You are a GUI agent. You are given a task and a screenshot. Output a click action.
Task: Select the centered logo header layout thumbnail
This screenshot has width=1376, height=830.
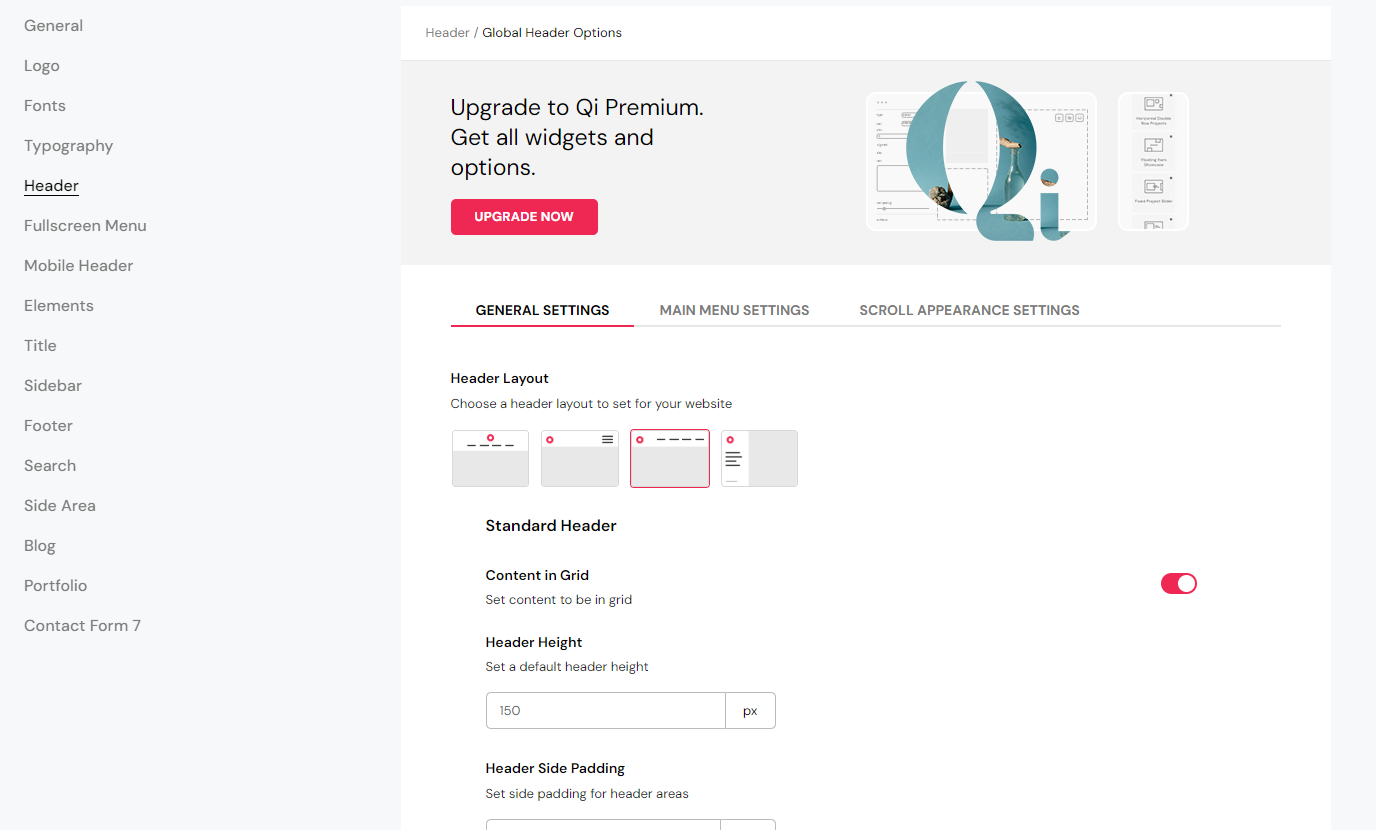pyautogui.click(x=490, y=459)
